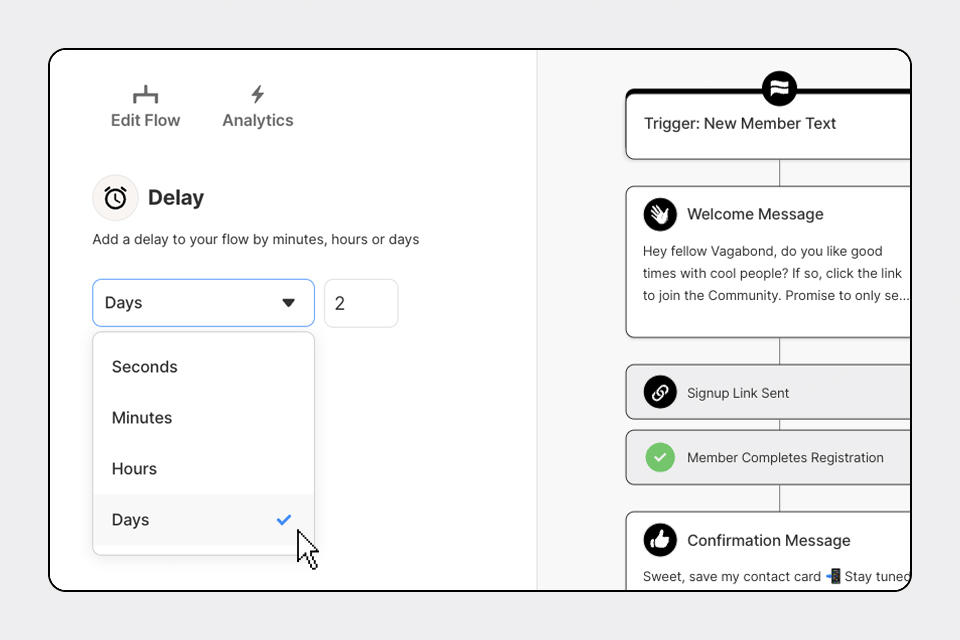Click the Confirmation Message thumbs-up icon

tap(660, 540)
